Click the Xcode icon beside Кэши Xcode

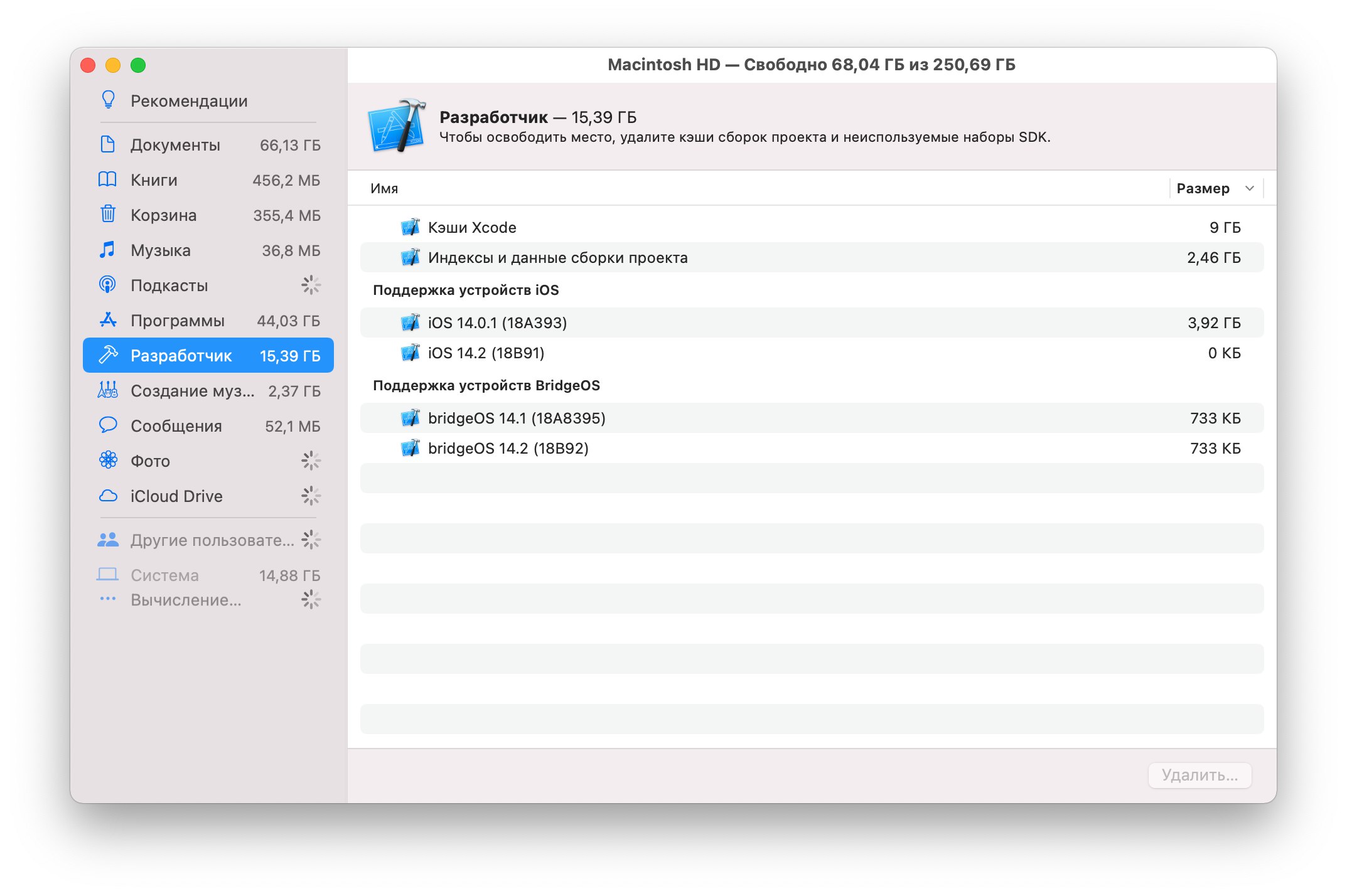[411, 227]
